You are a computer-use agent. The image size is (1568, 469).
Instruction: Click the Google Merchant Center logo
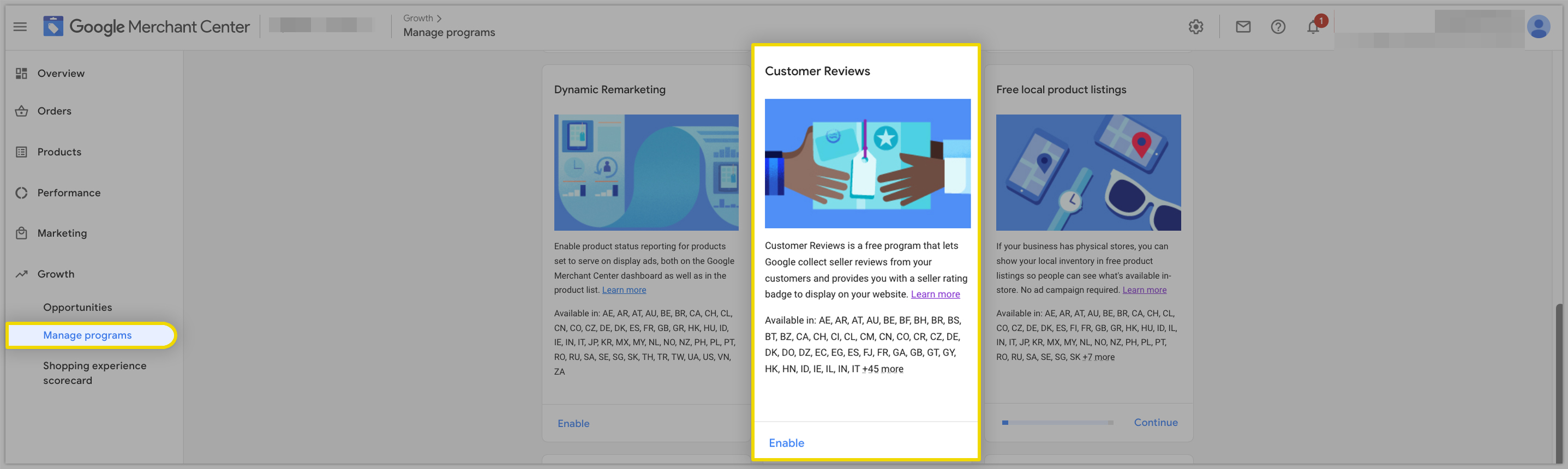tap(146, 27)
